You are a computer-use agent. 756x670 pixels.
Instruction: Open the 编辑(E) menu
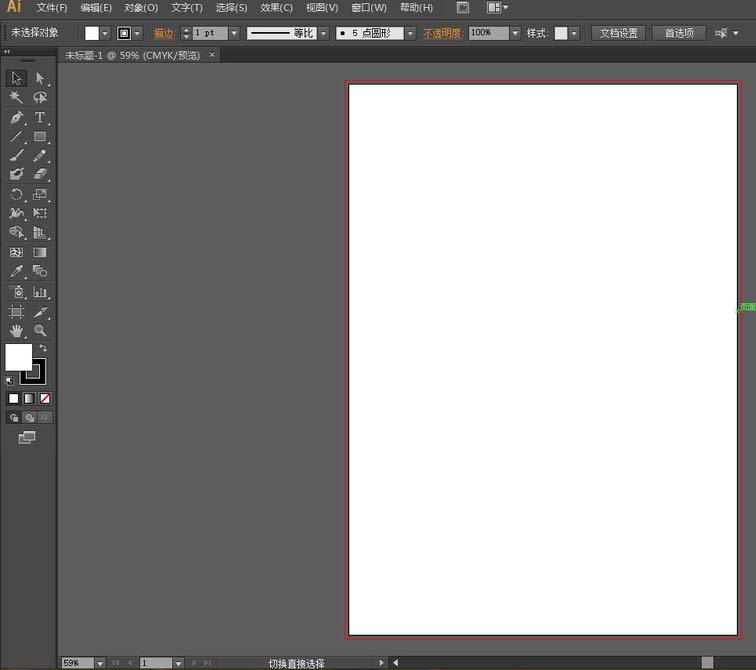(x=96, y=8)
